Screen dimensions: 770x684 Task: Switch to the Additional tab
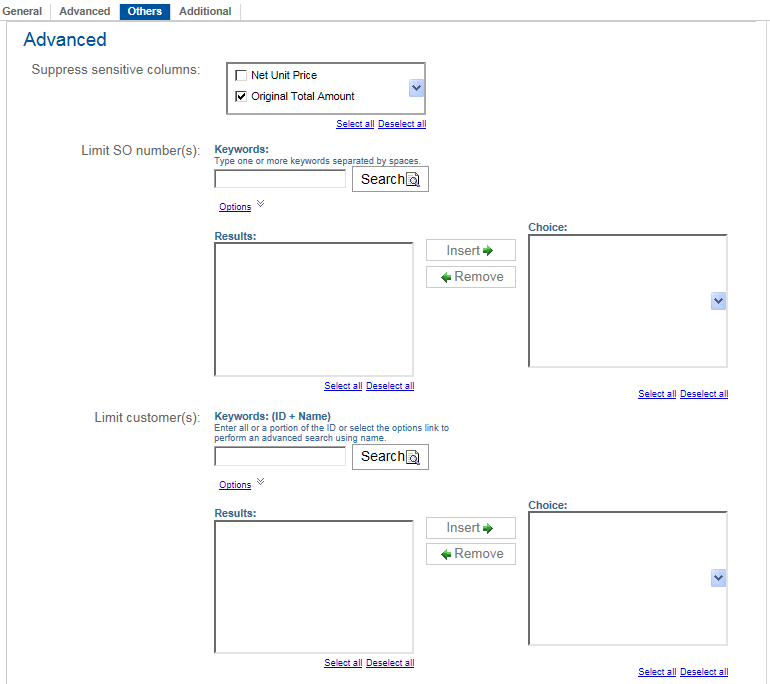point(205,12)
